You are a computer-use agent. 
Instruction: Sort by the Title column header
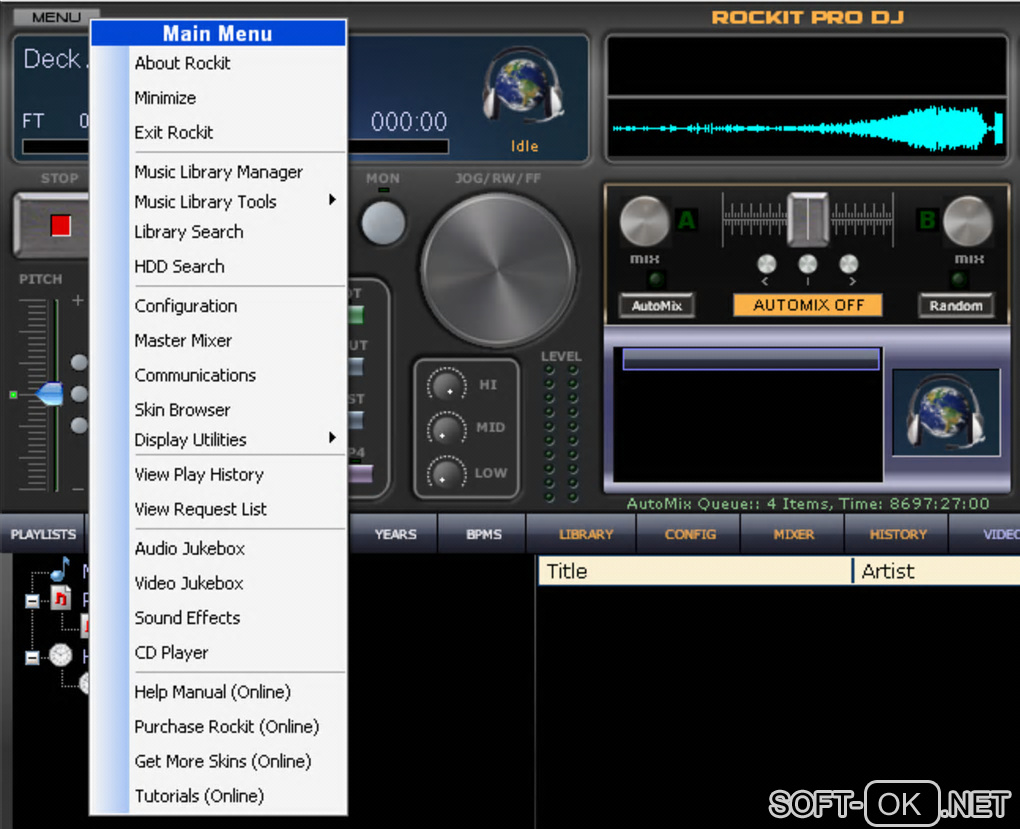click(x=695, y=571)
